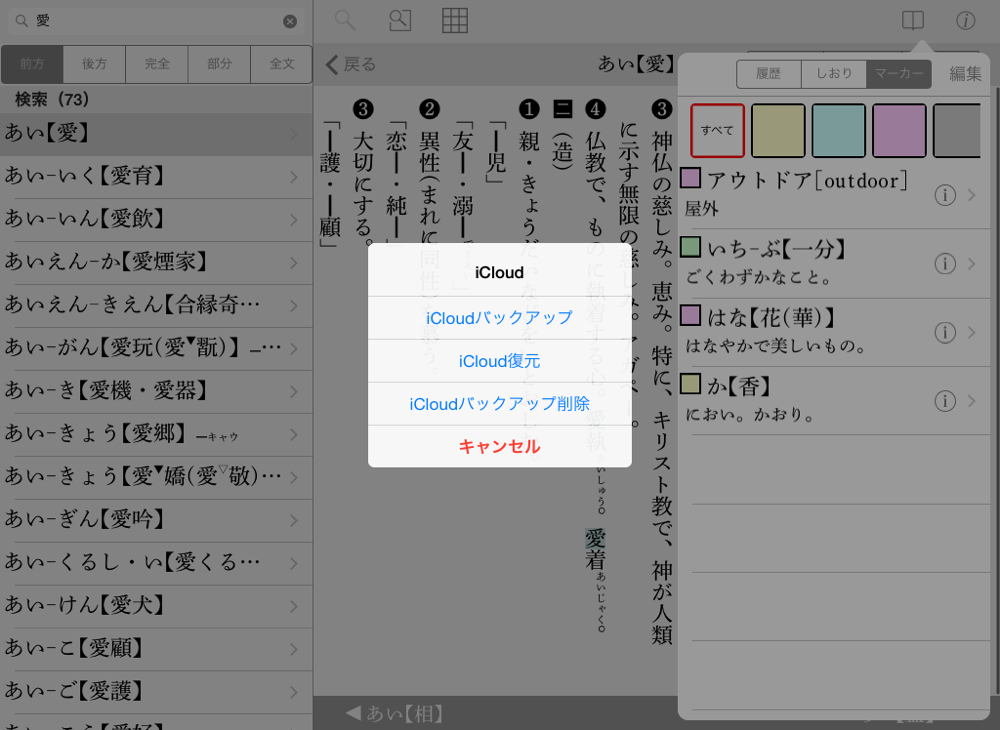The height and width of the screenshot is (730, 1000).
Task: Filter by the purple marker swatch
Action: 899,131
